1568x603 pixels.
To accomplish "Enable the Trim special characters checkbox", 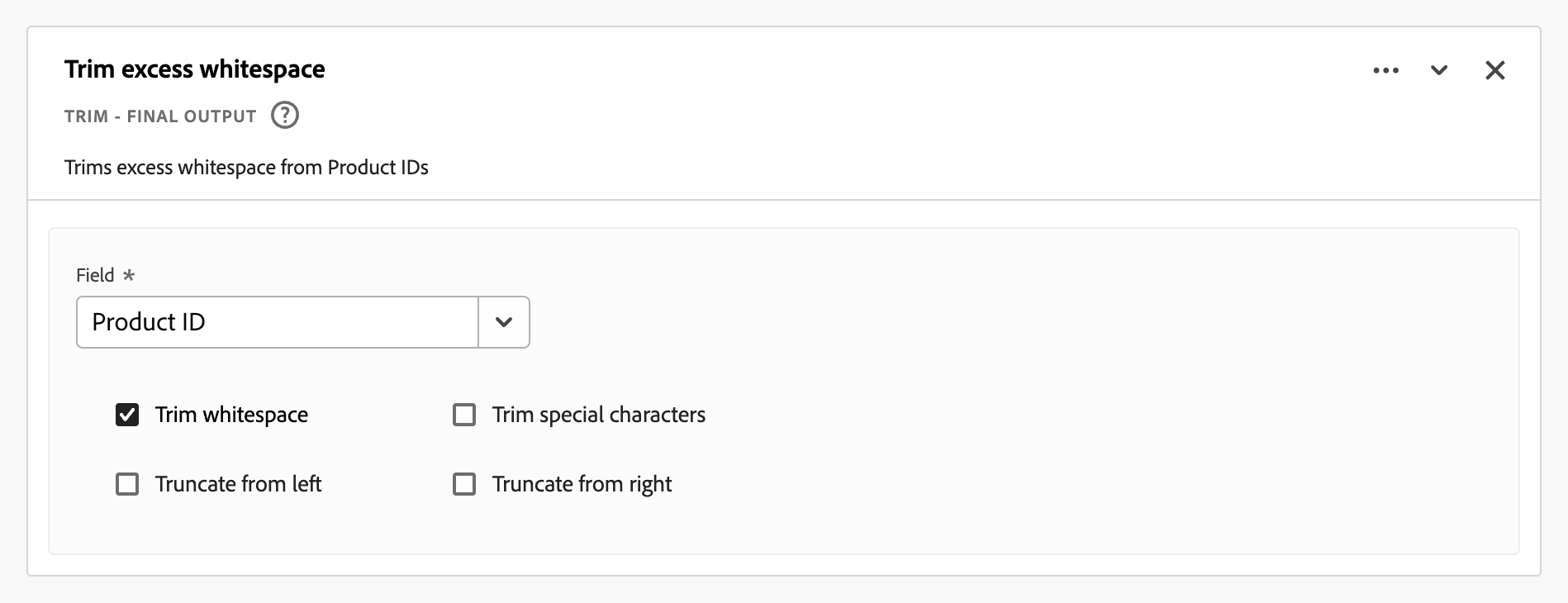I will click(x=464, y=415).
